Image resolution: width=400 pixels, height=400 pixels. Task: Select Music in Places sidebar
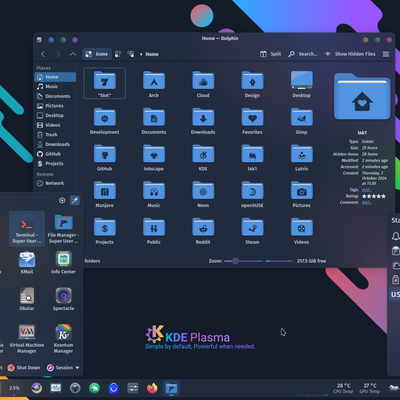tap(55, 87)
